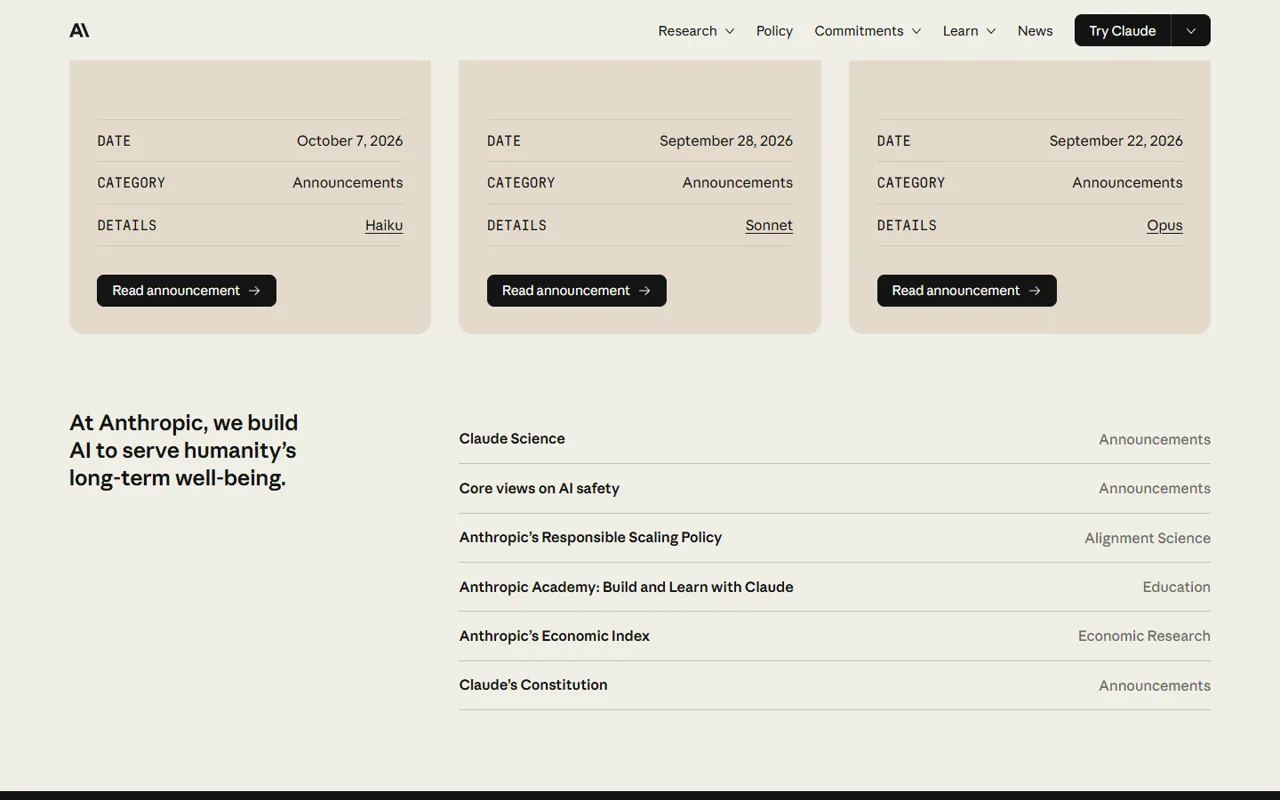This screenshot has width=1280, height=800.
Task: Open the News page
Action: (1035, 31)
